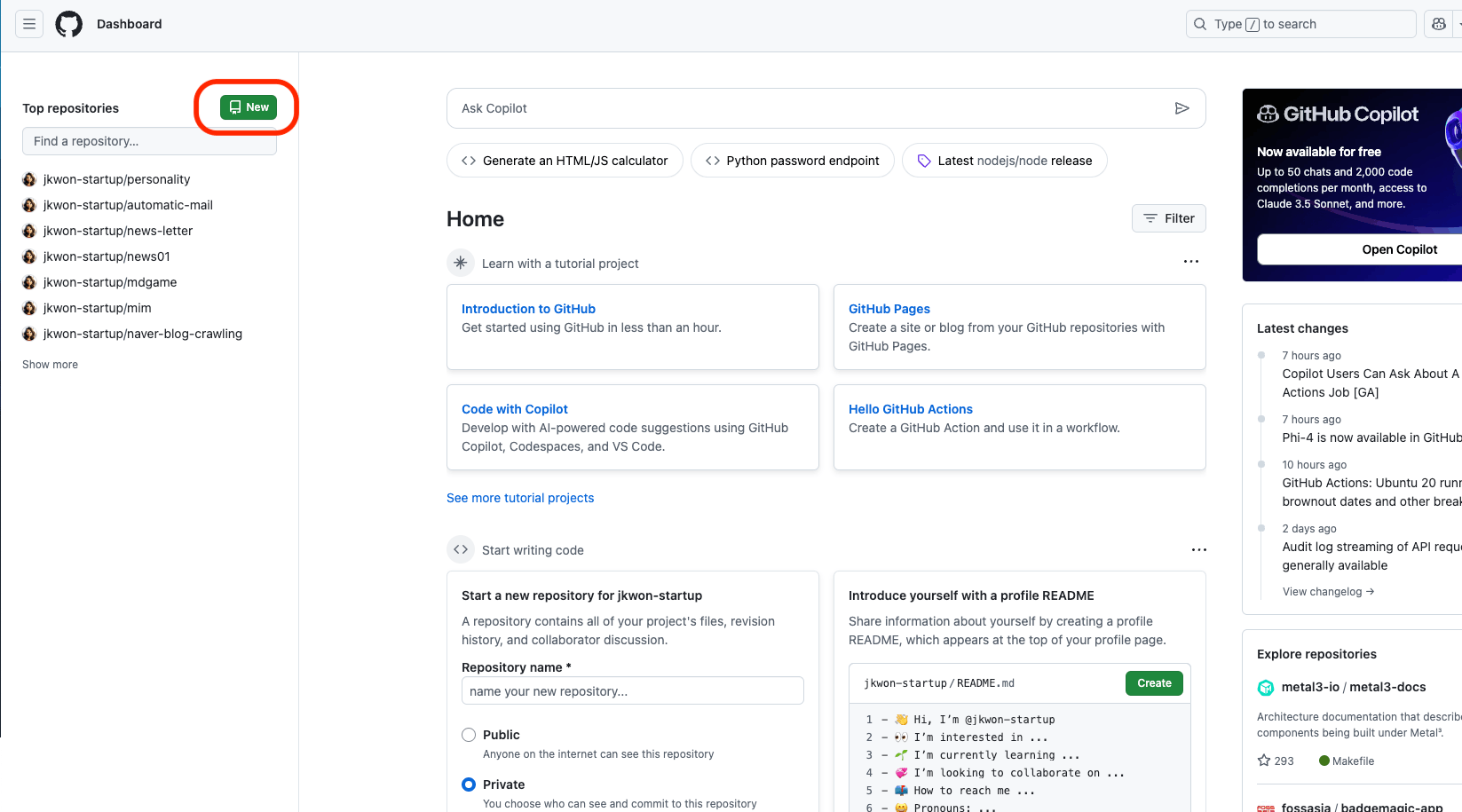
Task: Focus the Repository name input field
Action: pyautogui.click(x=632, y=691)
